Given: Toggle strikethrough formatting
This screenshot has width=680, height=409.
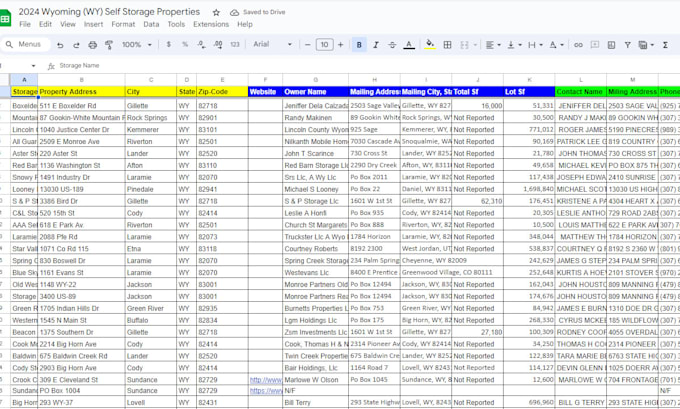Looking at the screenshot, I should click(x=392, y=45).
